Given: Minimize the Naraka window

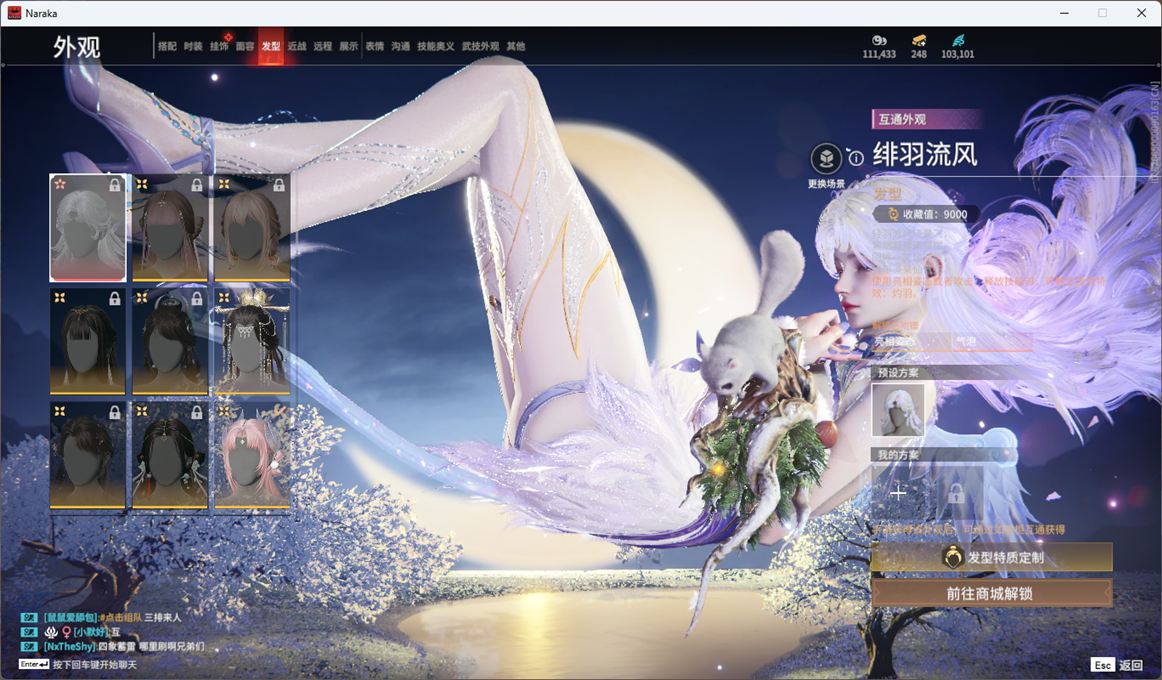Looking at the screenshot, I should (1064, 13).
